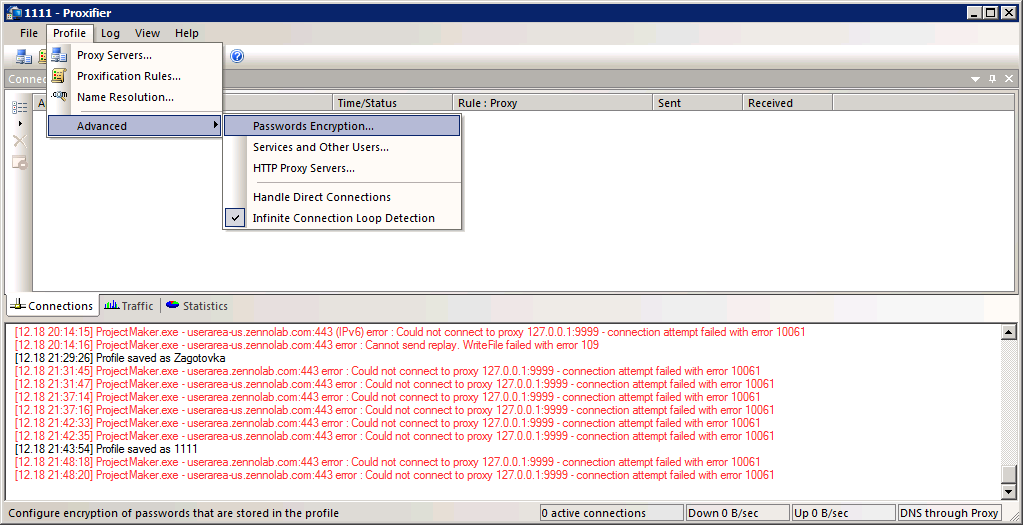Select the 21:31:45 error log line
This screenshot has width=1023, height=525.
pos(388,371)
